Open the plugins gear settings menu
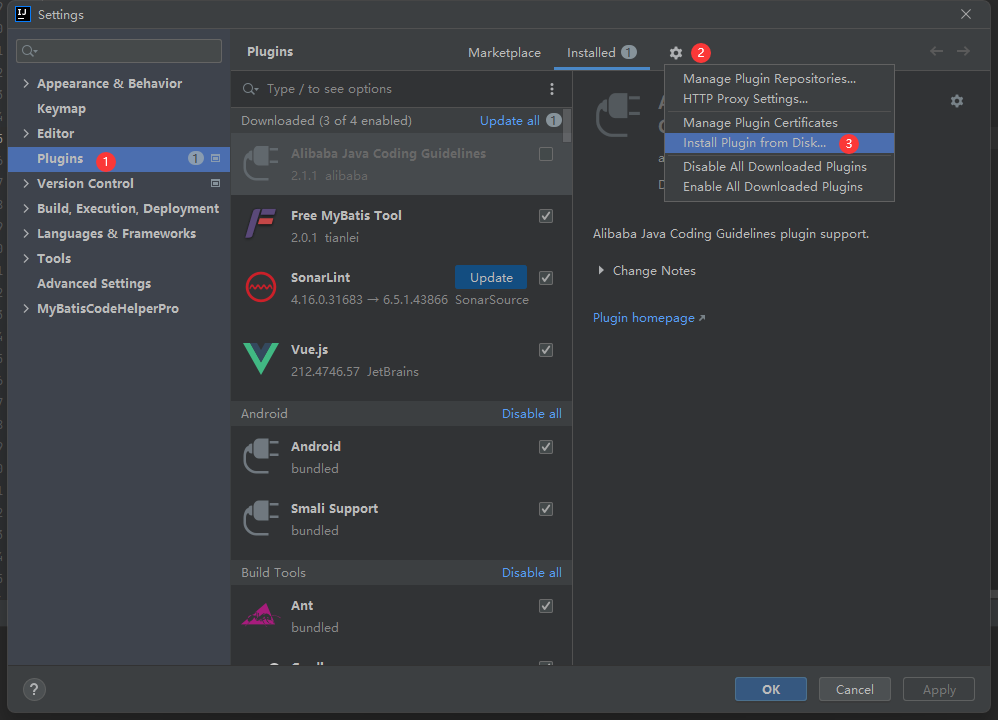Viewport: 998px width, 720px height. pyautogui.click(x=675, y=53)
